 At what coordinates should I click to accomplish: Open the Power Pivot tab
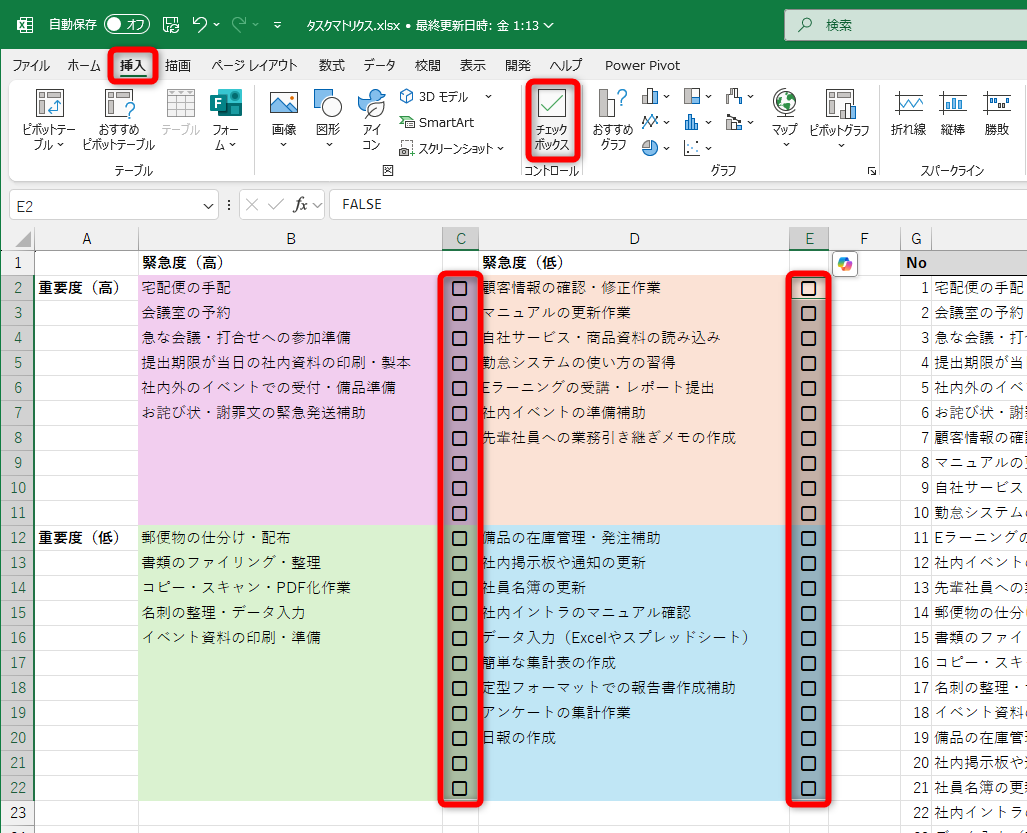pos(643,65)
